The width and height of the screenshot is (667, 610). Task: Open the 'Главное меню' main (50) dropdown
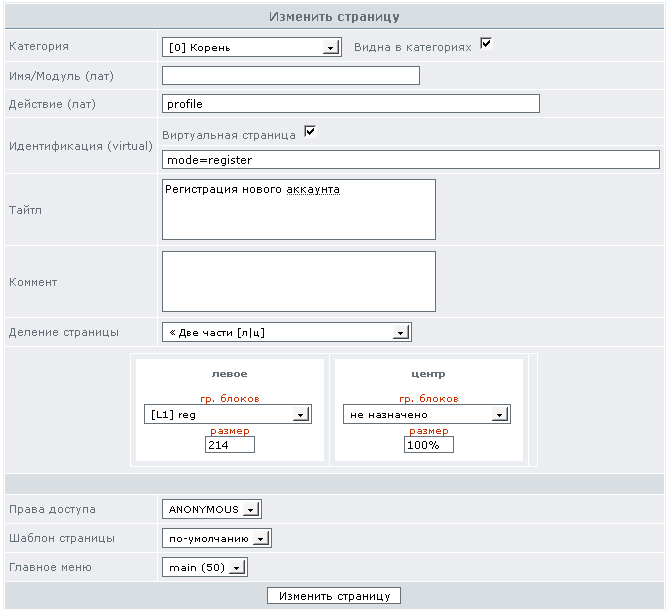(x=205, y=567)
